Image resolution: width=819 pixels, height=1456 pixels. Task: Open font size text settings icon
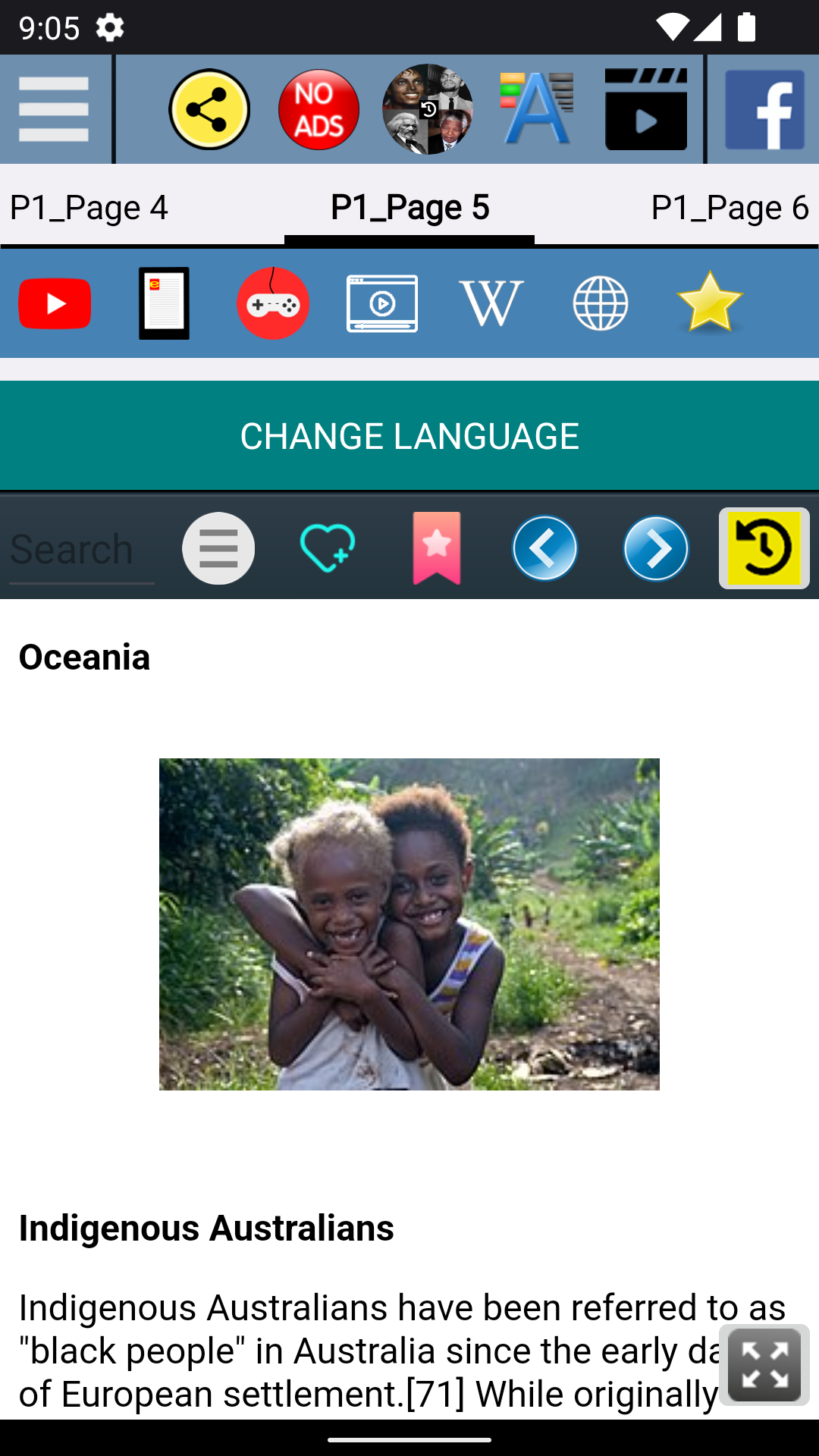pyautogui.click(x=537, y=109)
